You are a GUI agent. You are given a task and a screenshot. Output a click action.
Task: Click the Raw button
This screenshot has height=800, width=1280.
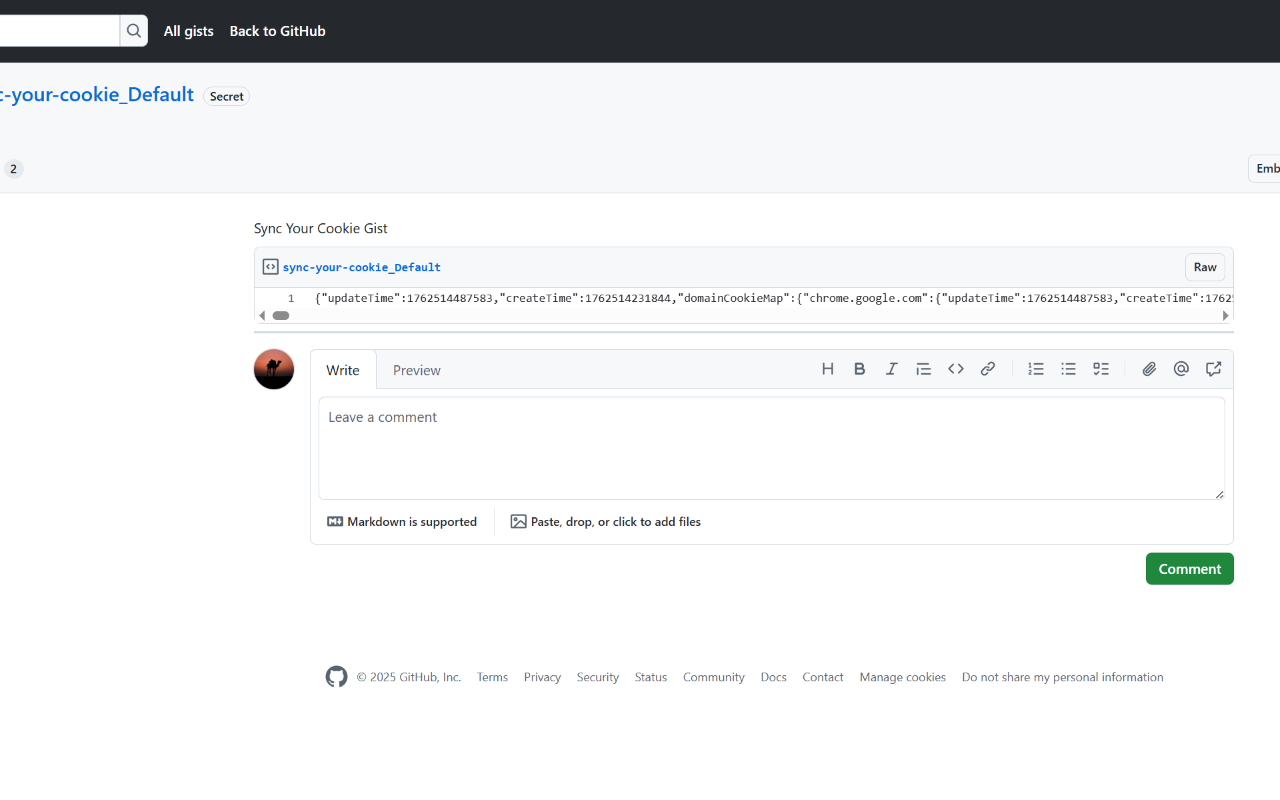point(1205,267)
